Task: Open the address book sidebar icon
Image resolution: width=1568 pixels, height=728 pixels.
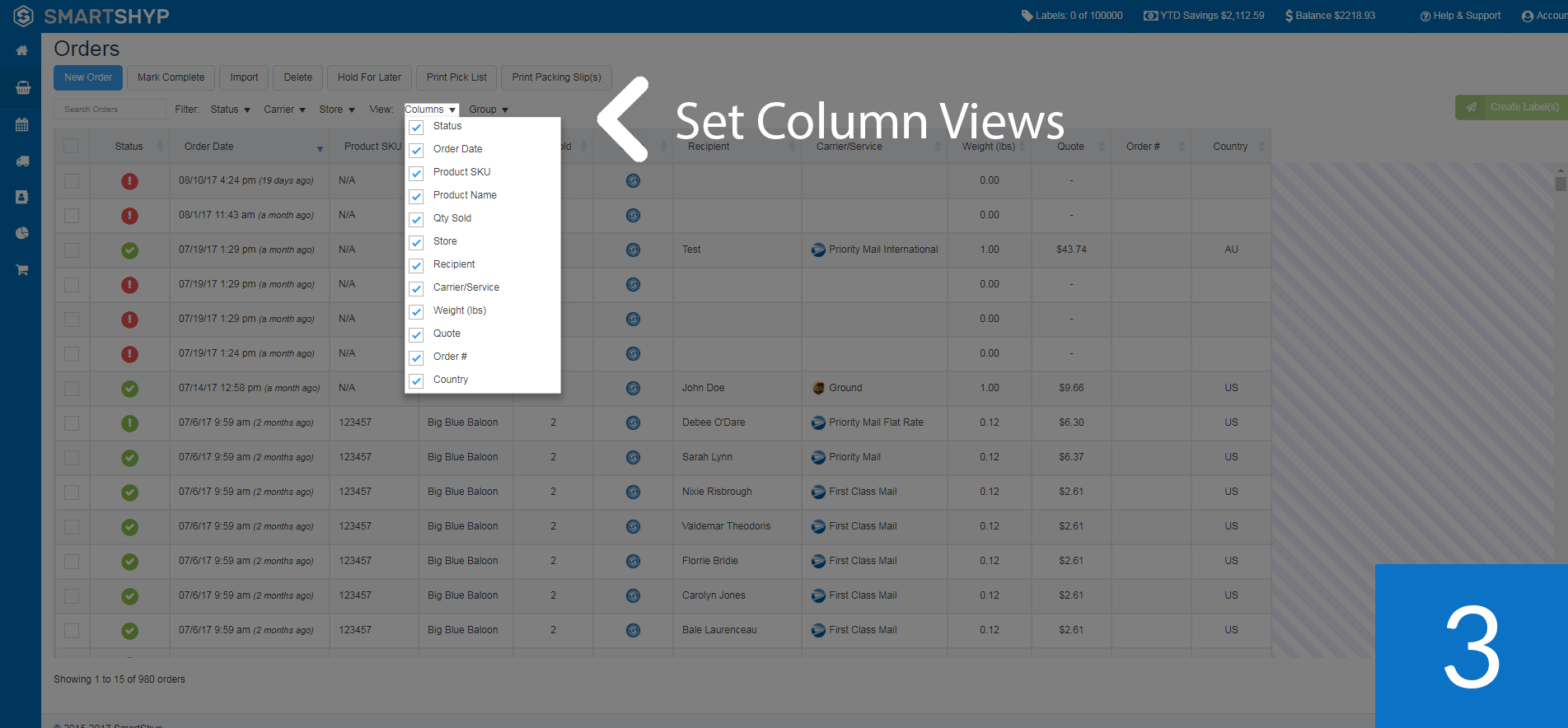Action: coord(22,198)
